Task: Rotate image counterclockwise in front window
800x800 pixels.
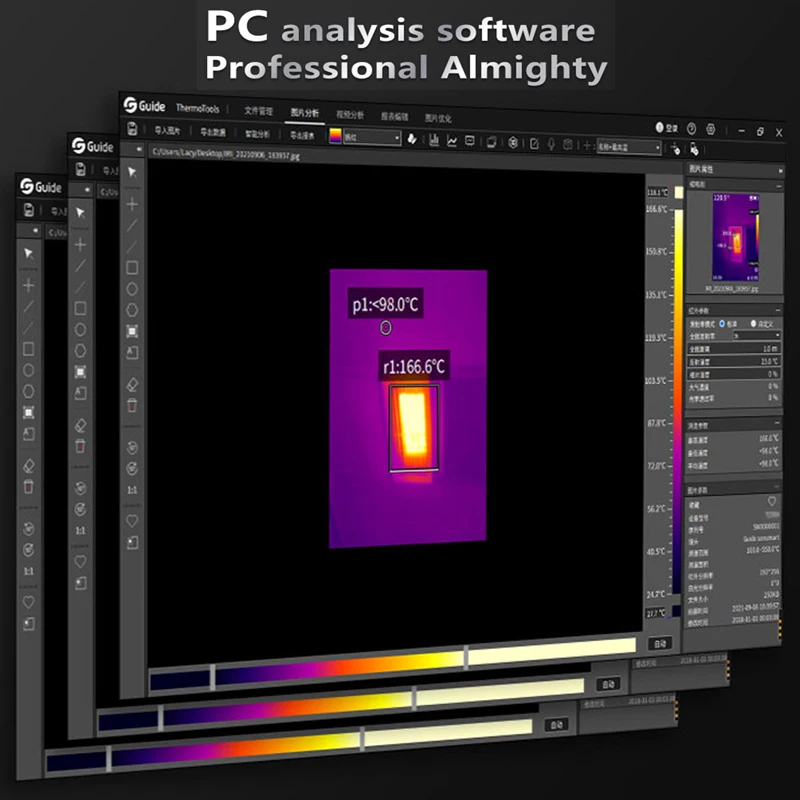Action: click(x=132, y=447)
